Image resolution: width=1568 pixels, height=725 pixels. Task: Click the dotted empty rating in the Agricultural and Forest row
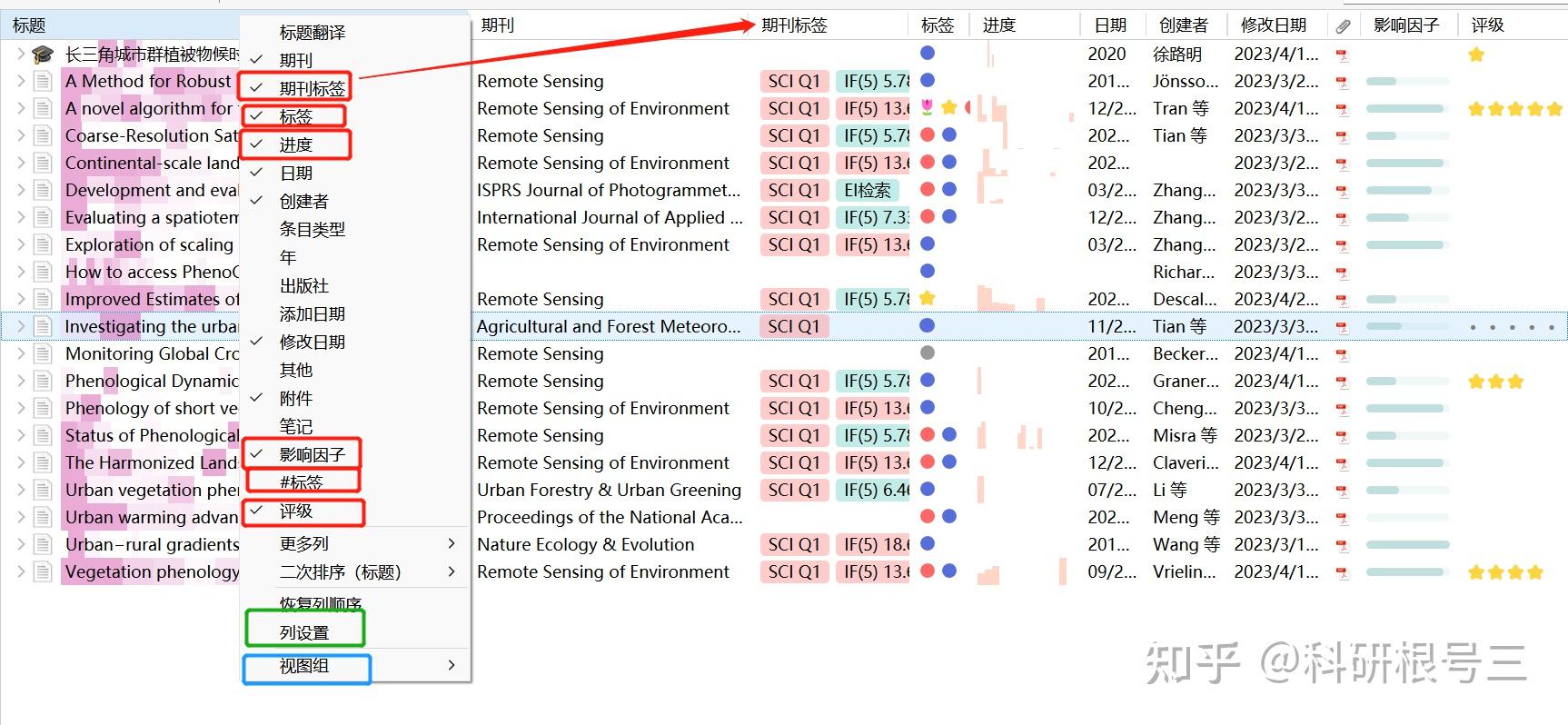pos(1513,327)
